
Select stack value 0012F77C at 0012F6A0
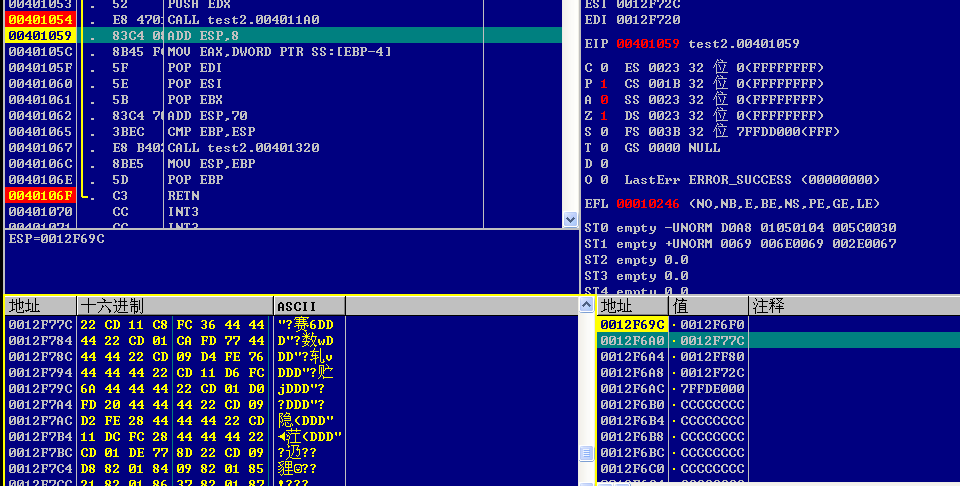[x=712, y=340]
